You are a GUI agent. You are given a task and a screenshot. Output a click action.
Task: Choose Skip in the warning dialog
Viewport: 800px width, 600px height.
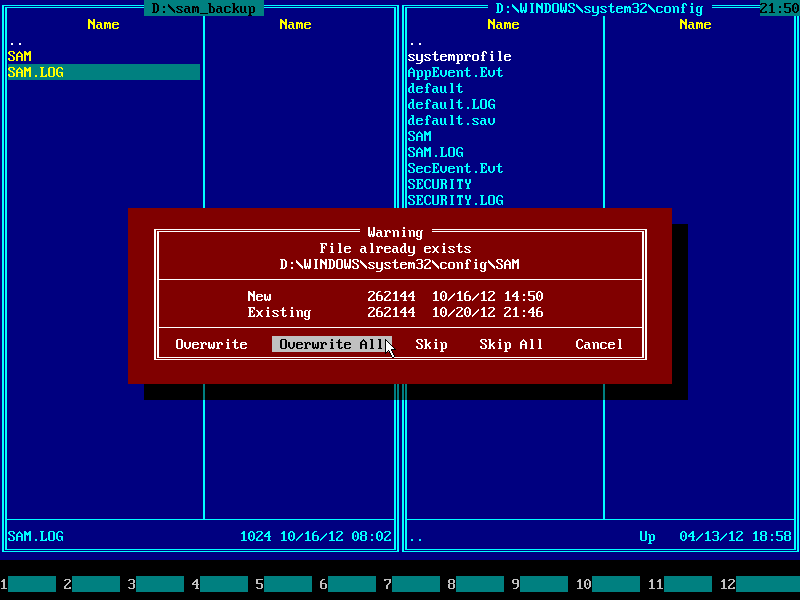point(431,344)
